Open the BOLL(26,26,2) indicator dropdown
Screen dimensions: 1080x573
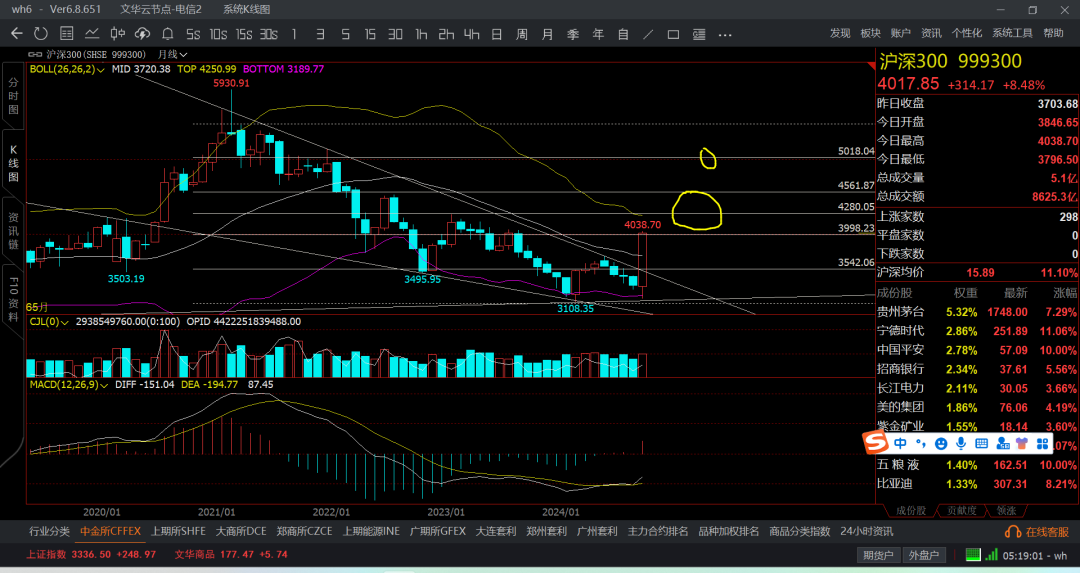tap(67, 69)
